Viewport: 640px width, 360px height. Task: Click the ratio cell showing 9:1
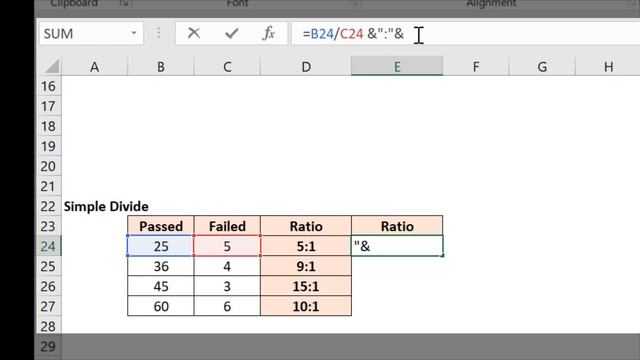[x=306, y=266]
